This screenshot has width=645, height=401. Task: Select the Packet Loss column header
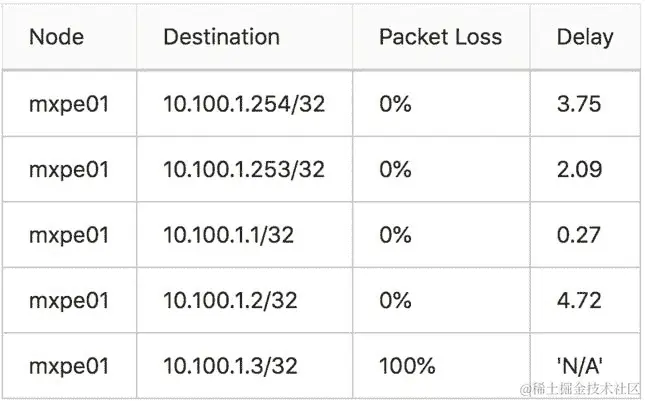pos(440,38)
